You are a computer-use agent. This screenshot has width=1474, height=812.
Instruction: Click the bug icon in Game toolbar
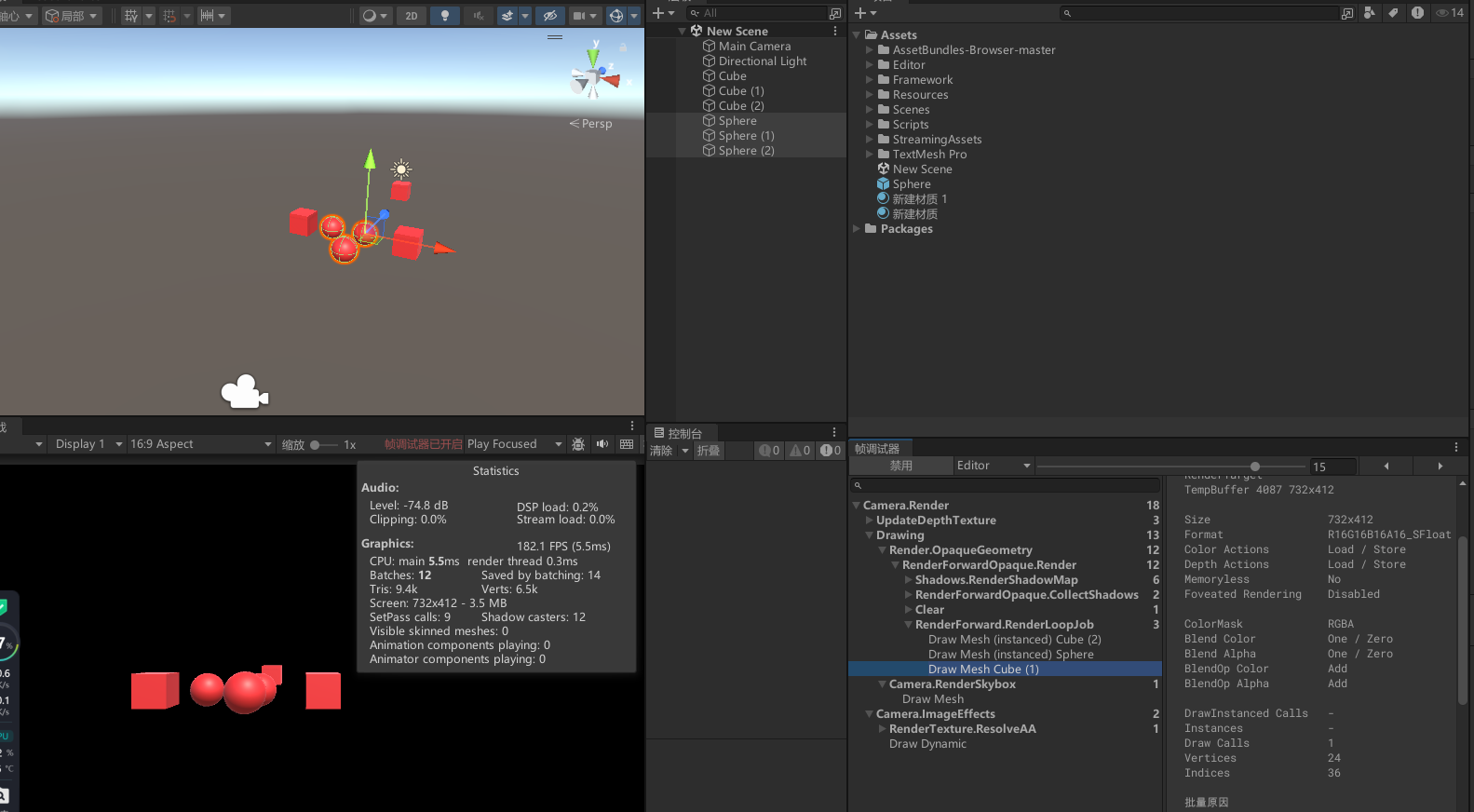pos(578,444)
